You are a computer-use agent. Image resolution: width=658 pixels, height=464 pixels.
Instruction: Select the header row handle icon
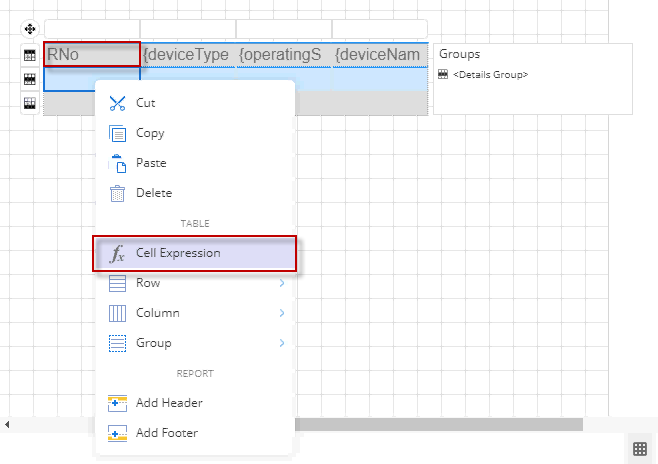(x=30, y=55)
